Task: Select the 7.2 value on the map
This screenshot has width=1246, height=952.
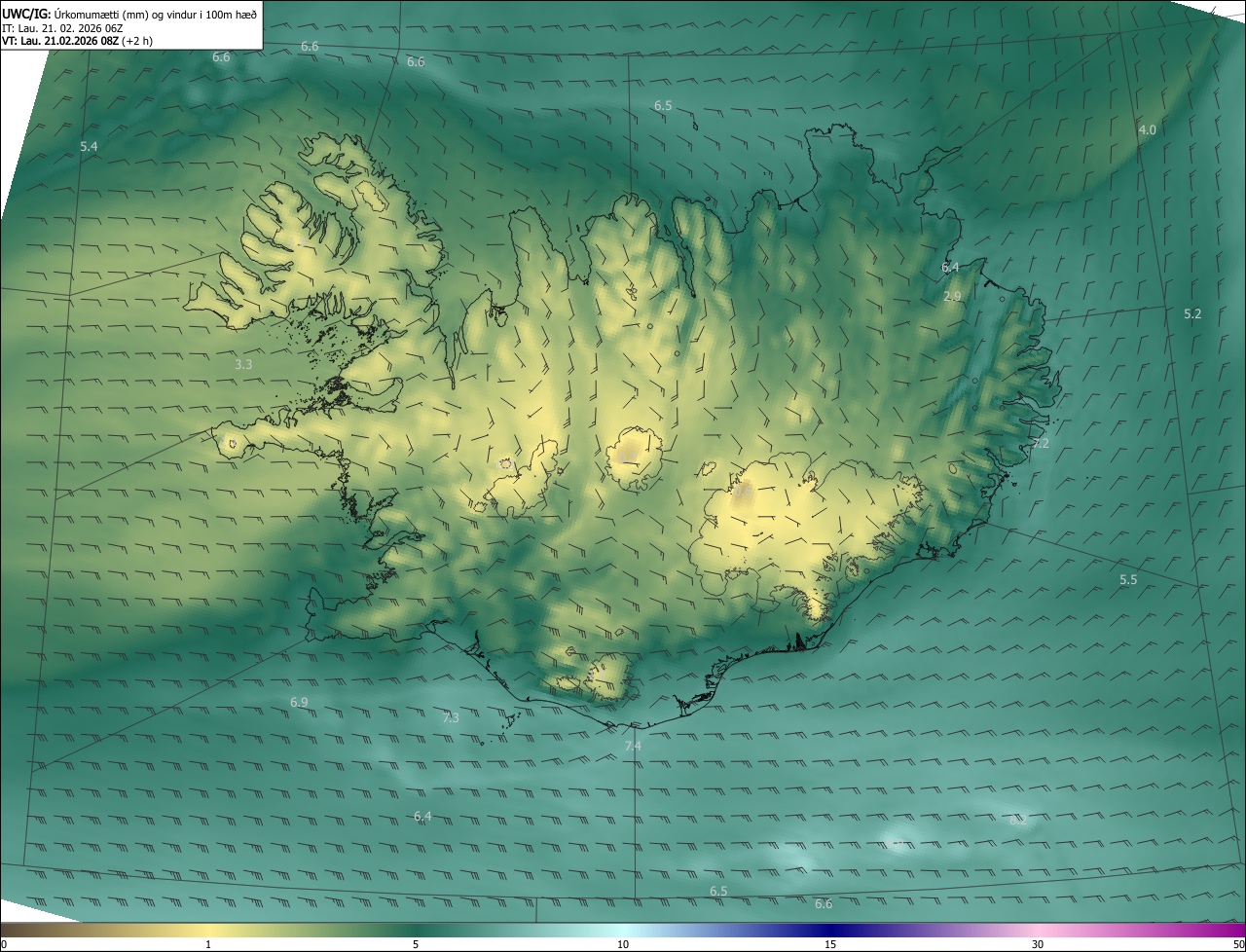Action: 1041,443
